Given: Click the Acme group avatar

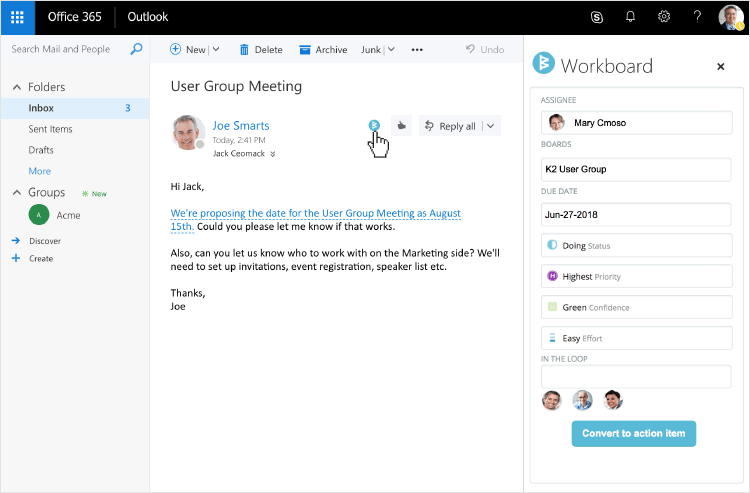Looking at the screenshot, I should pos(39,215).
